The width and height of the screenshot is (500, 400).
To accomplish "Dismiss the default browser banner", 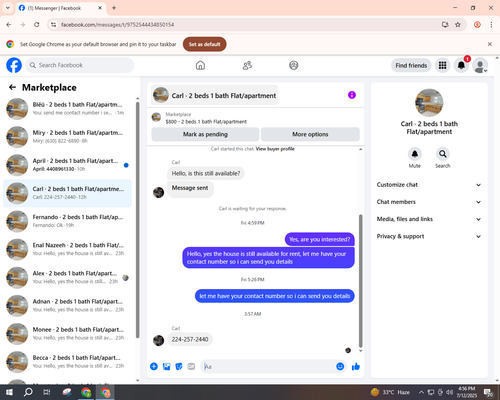I will [490, 44].
